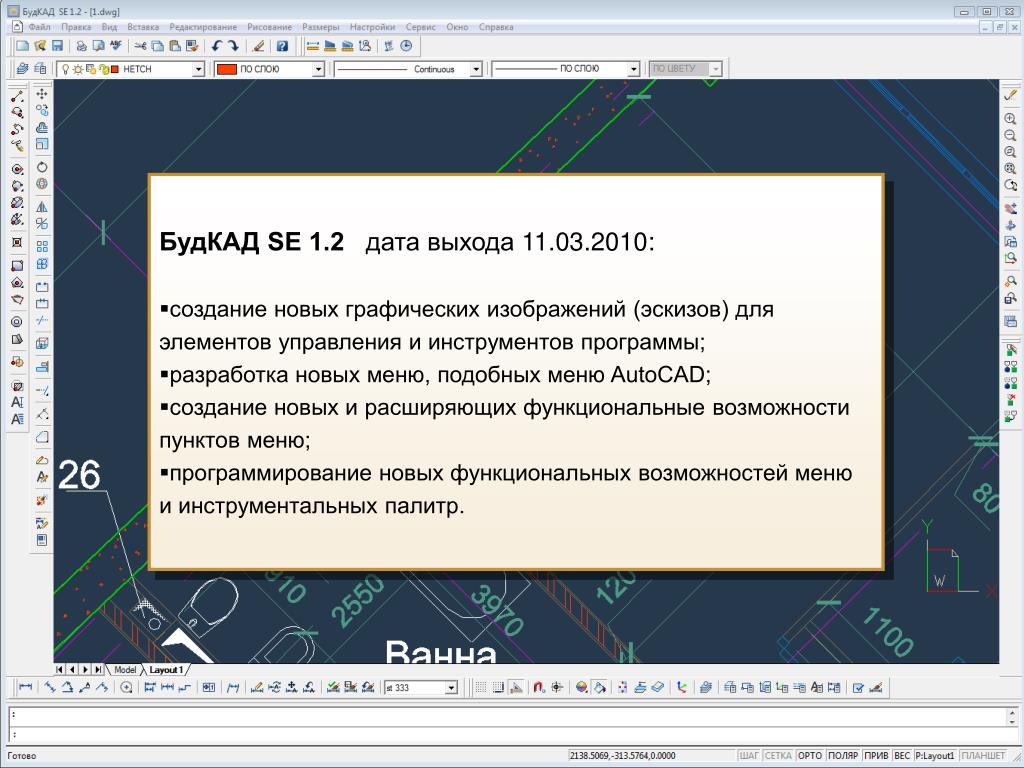Toggle ОРТО mode in the status bar
The width and height of the screenshot is (1024, 768).
810,756
